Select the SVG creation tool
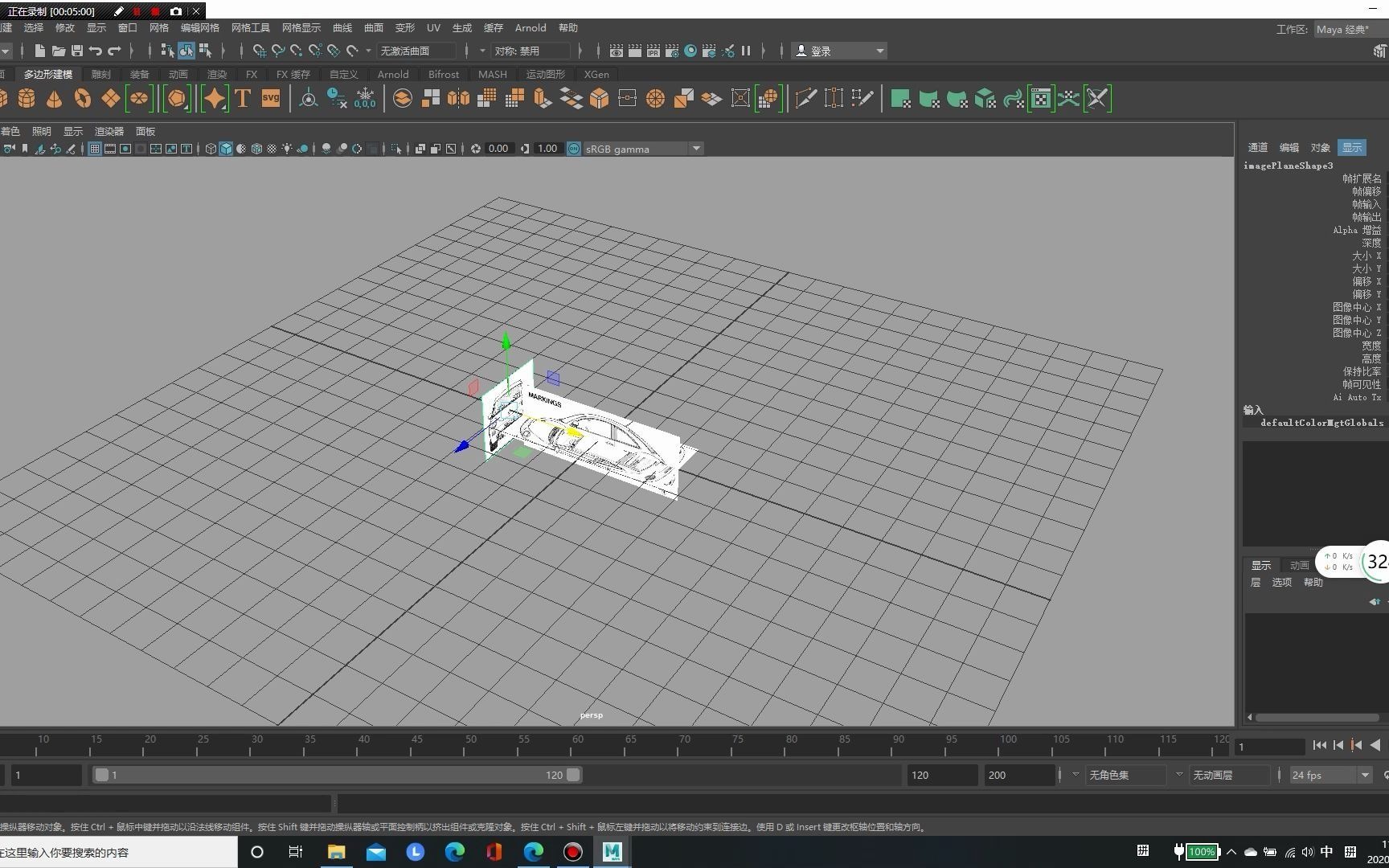Image resolution: width=1389 pixels, height=868 pixels. 270,98
